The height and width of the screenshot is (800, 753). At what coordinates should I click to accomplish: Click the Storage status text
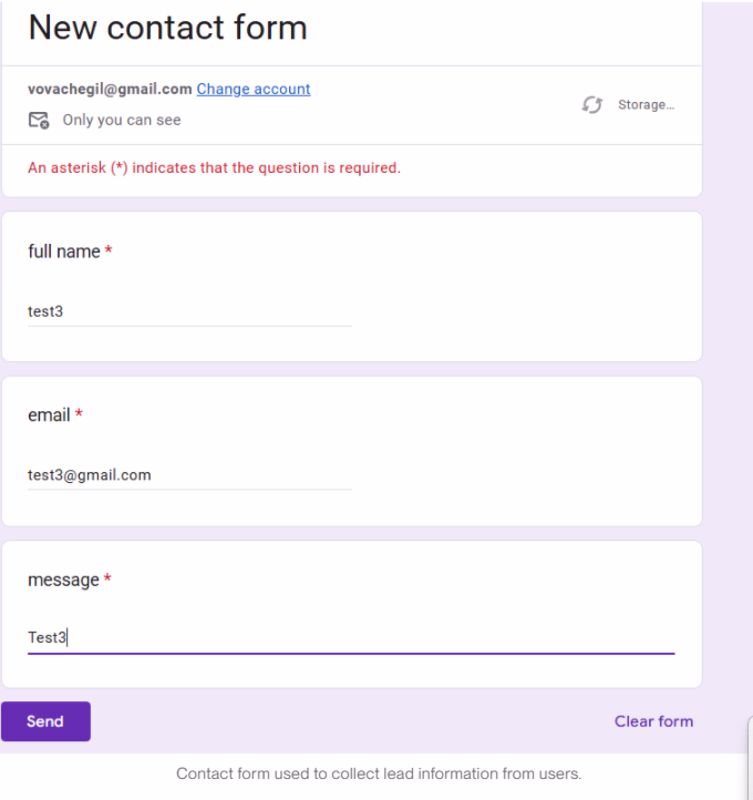[x=645, y=105]
